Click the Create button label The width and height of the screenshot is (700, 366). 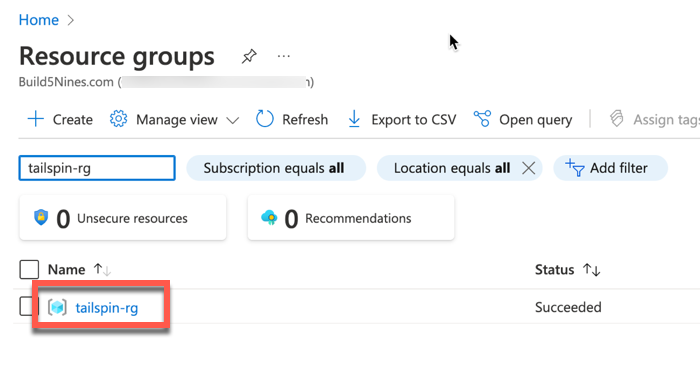(72, 120)
